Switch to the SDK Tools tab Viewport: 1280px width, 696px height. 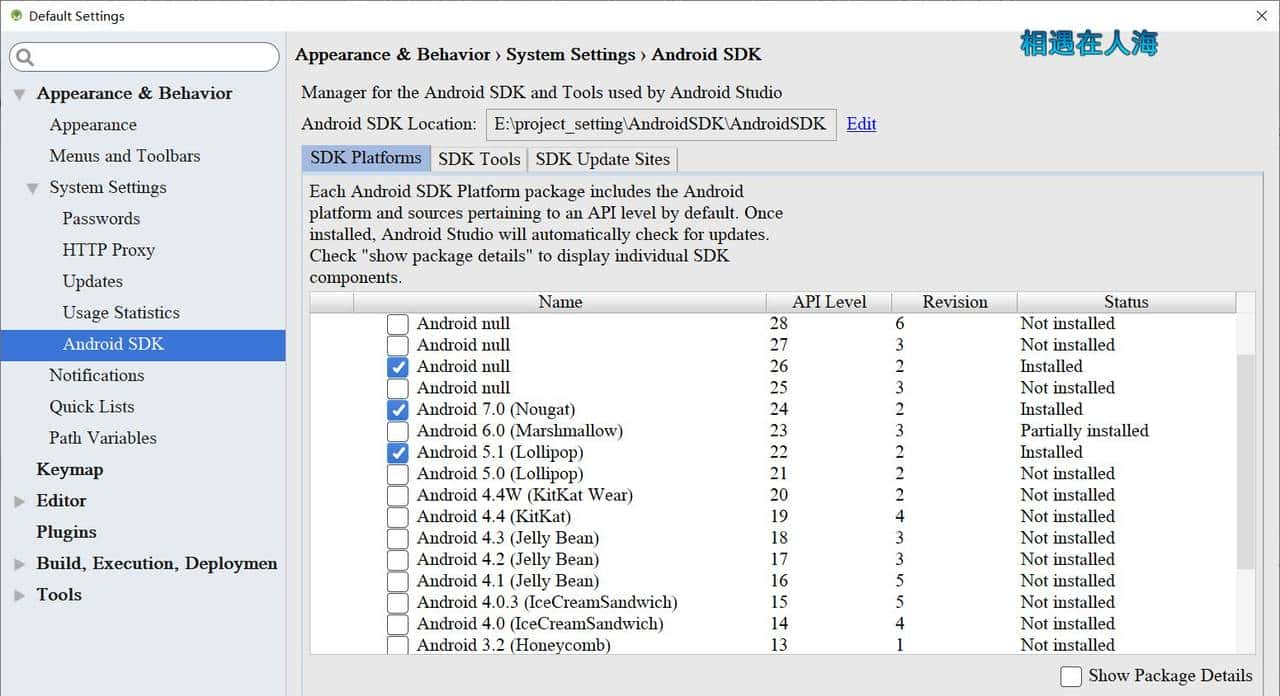tap(479, 159)
